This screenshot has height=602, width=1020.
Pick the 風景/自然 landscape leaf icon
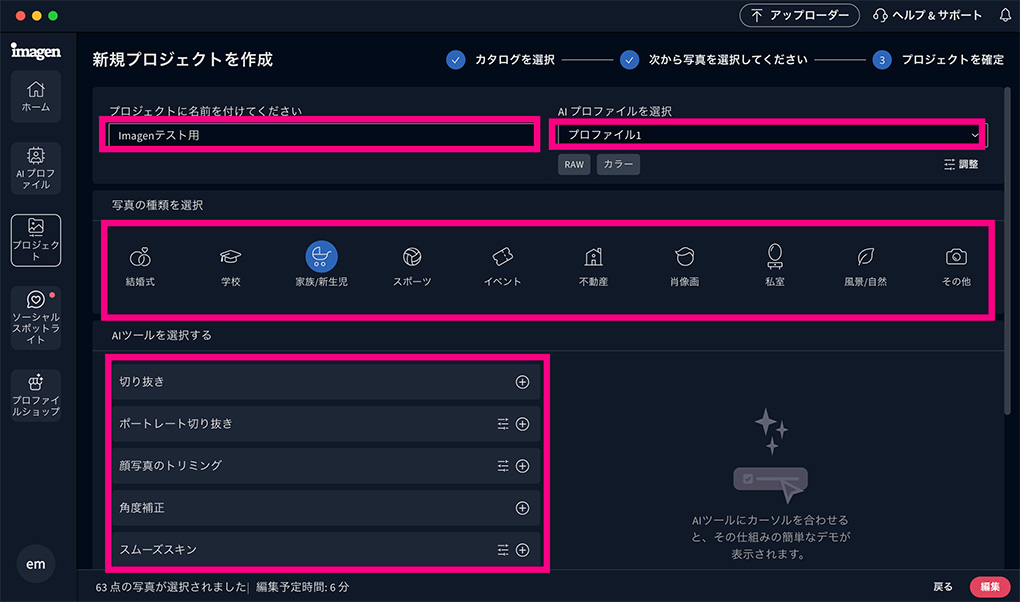865,258
